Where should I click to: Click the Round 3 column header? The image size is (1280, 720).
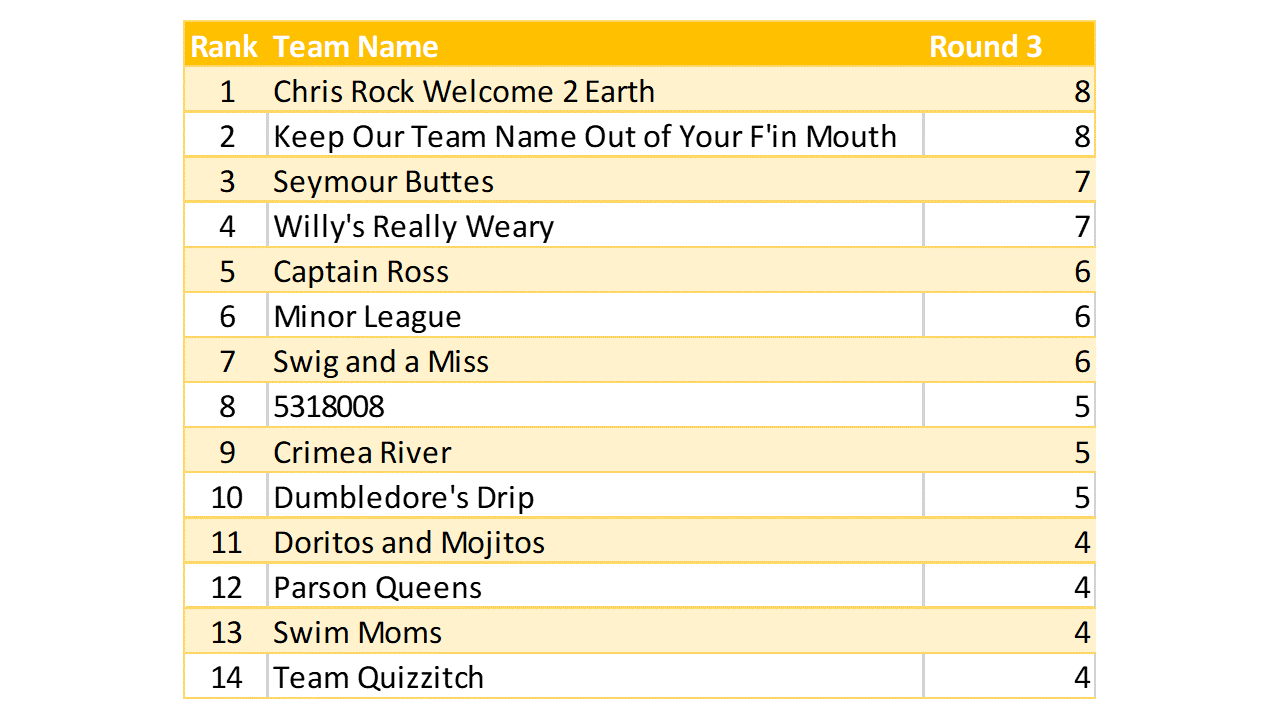click(x=985, y=46)
